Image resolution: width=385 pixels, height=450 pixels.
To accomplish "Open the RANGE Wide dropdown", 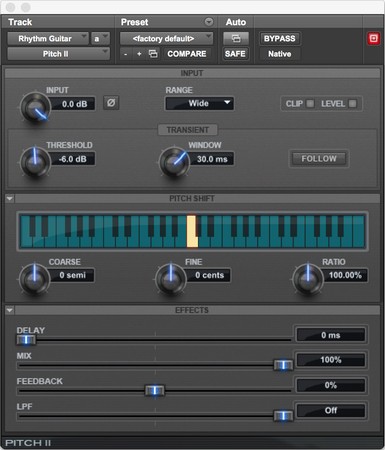I will click(x=199, y=103).
